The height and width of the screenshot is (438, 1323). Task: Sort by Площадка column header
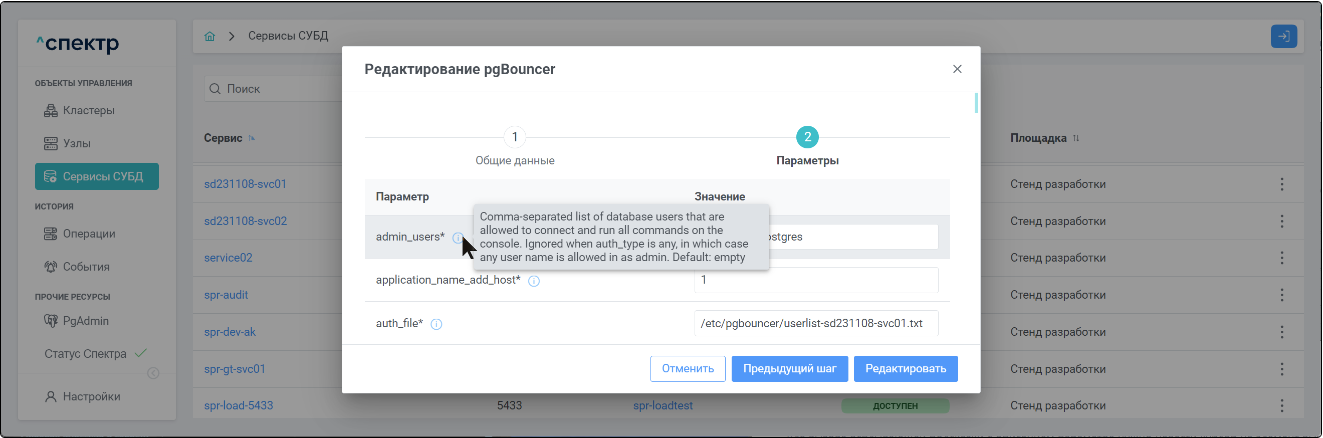point(1045,138)
